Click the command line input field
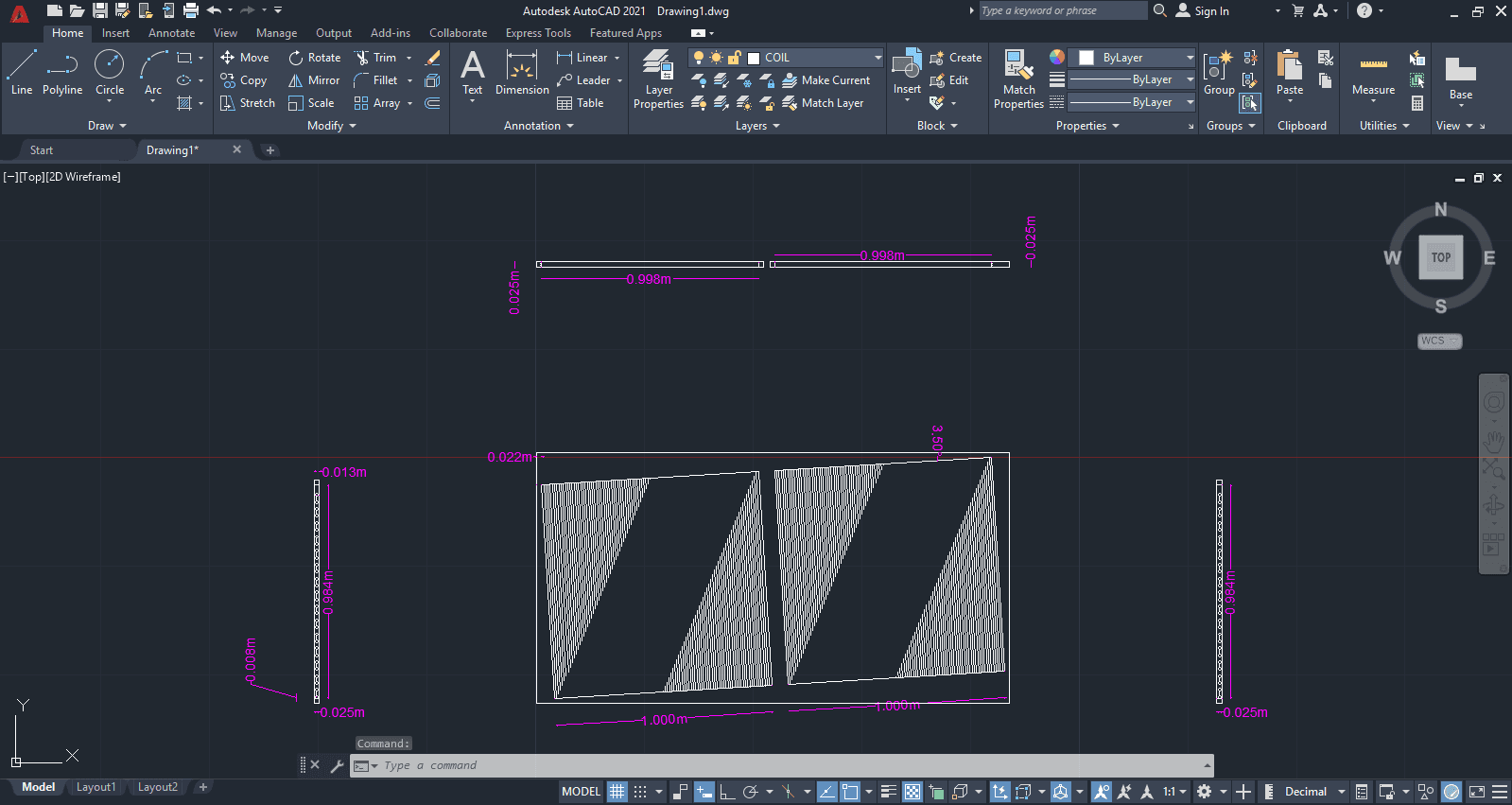The image size is (1512, 805). (x=781, y=765)
